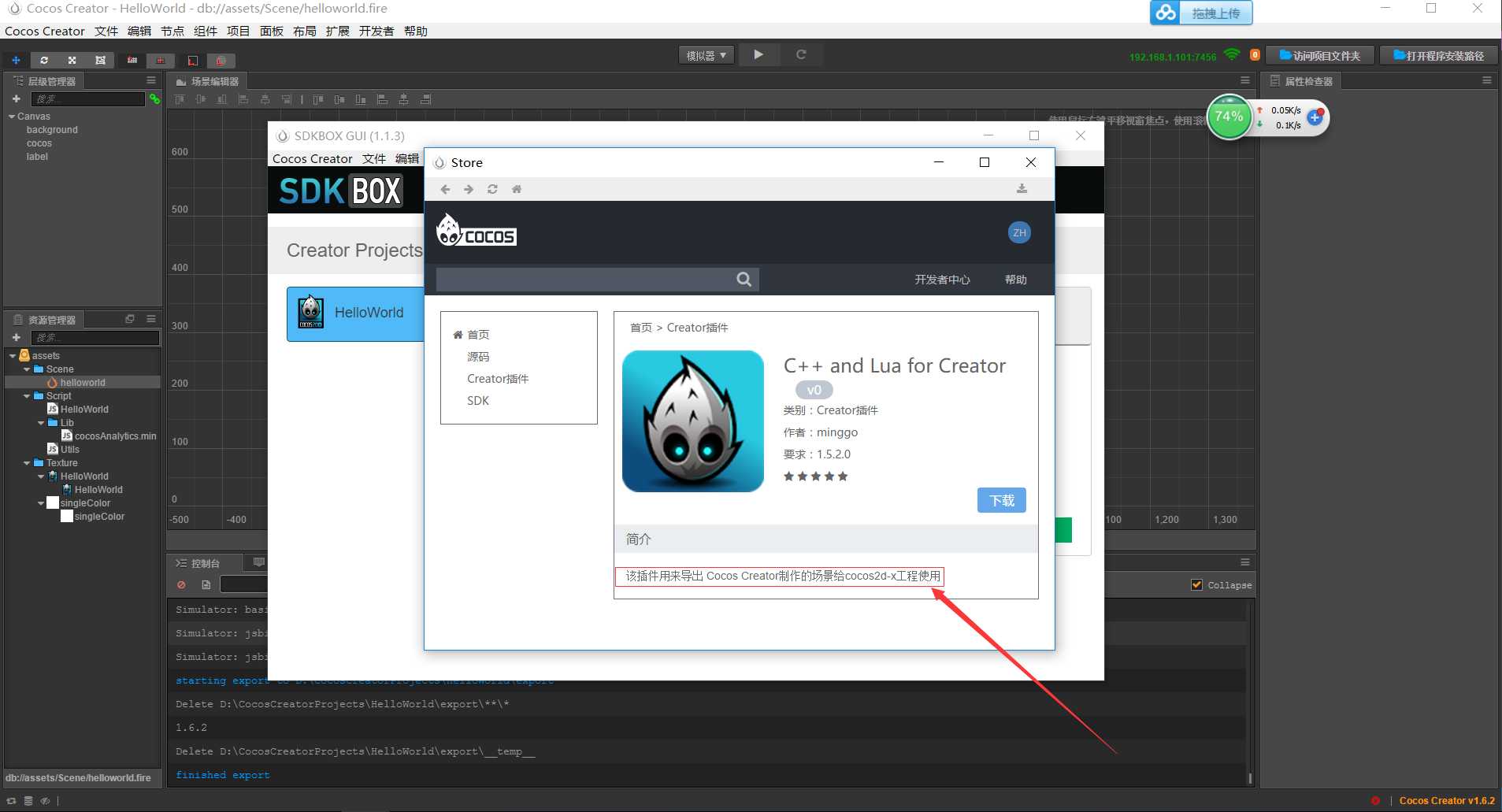Open the 节点 menu
The width and height of the screenshot is (1502, 812).
tap(172, 32)
